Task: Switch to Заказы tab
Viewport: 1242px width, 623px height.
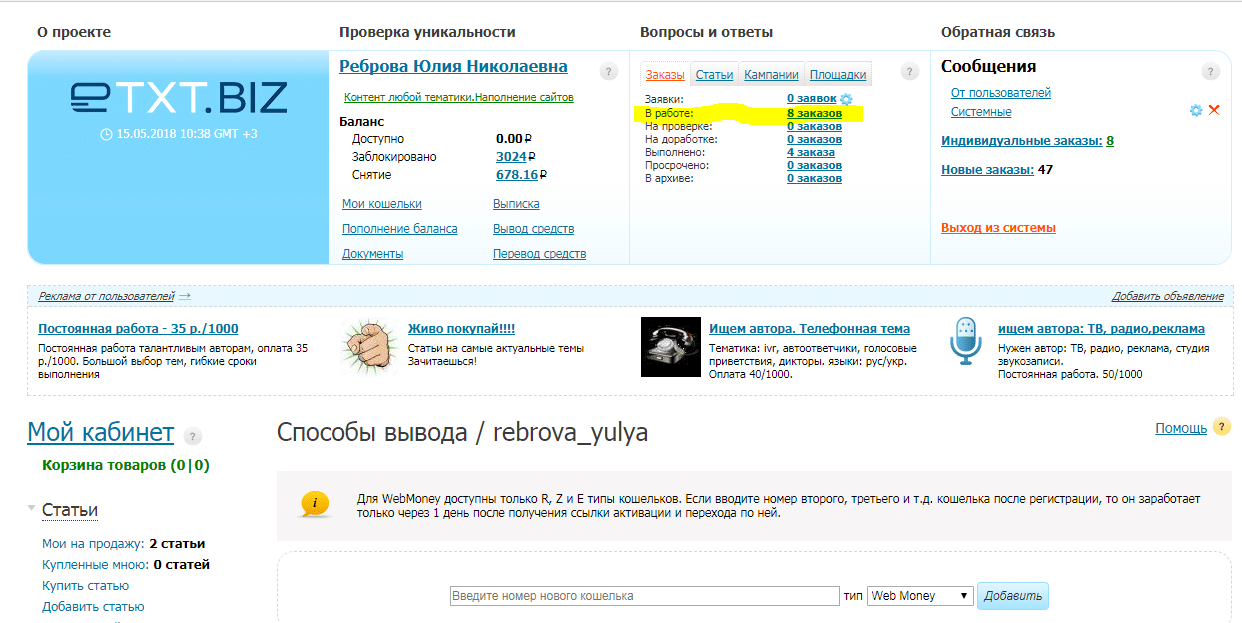Action: click(x=665, y=75)
